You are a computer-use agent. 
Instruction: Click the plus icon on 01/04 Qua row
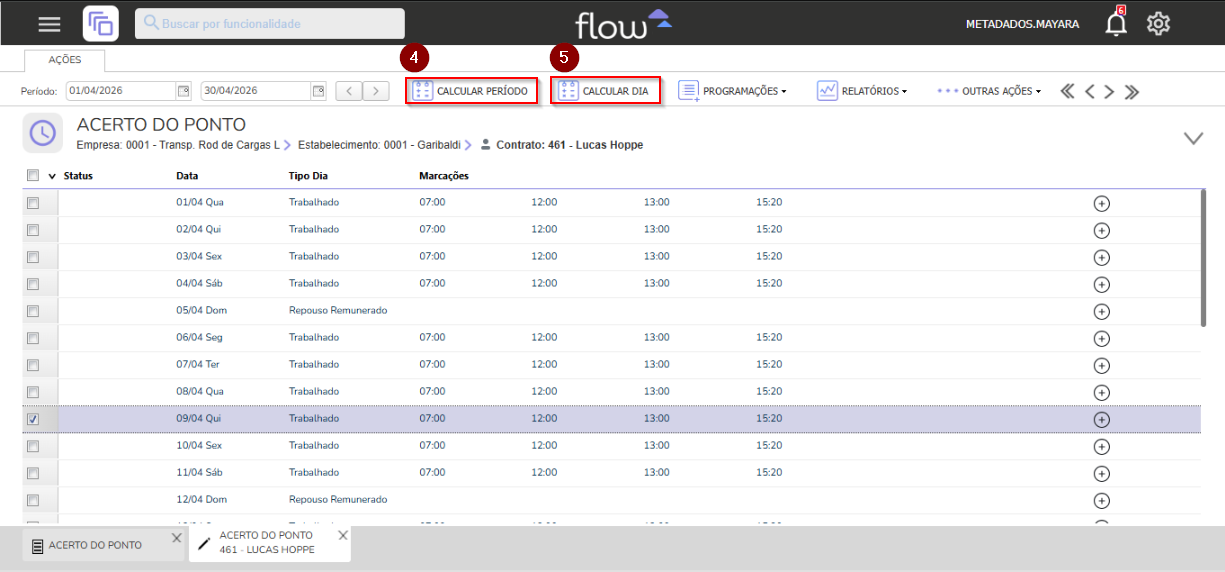pos(1101,203)
